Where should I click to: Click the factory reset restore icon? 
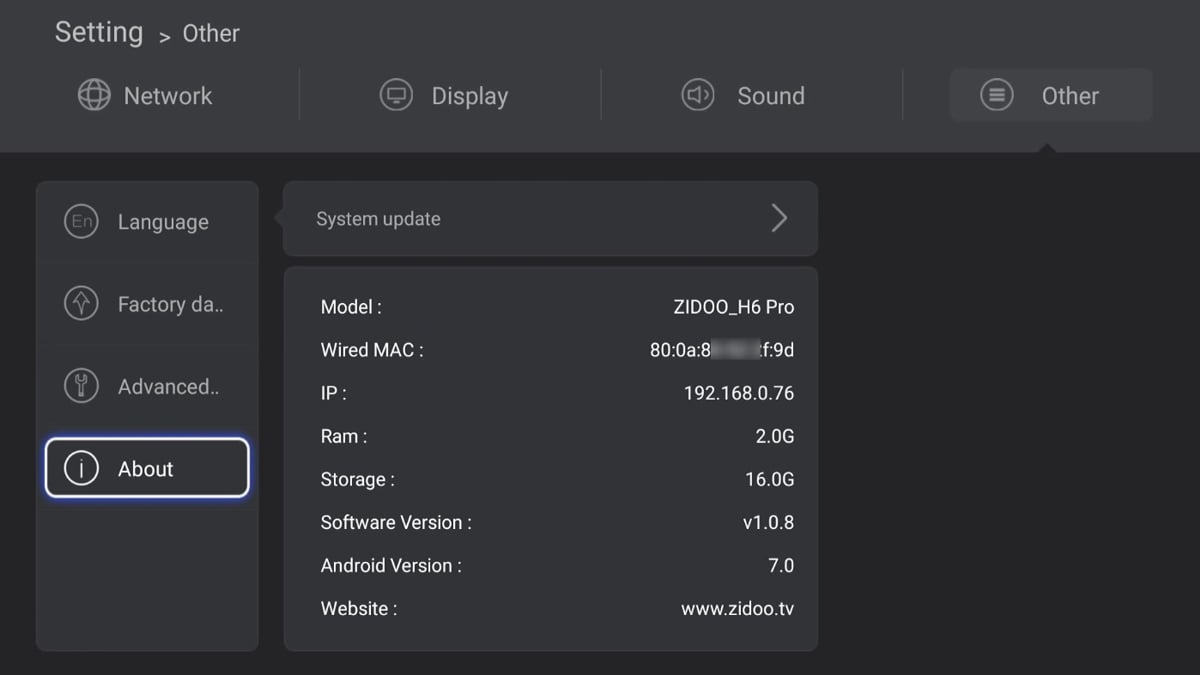click(81, 304)
